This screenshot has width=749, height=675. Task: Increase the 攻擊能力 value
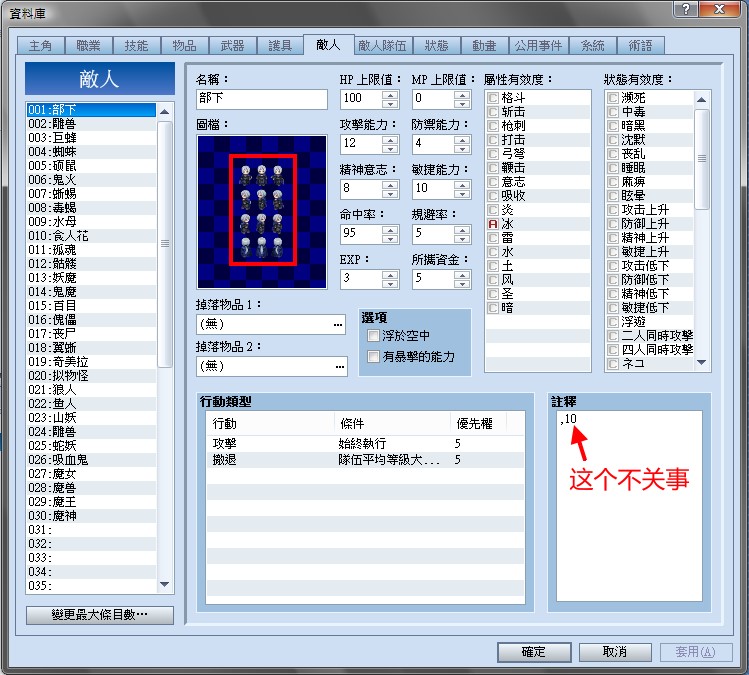pos(390,139)
